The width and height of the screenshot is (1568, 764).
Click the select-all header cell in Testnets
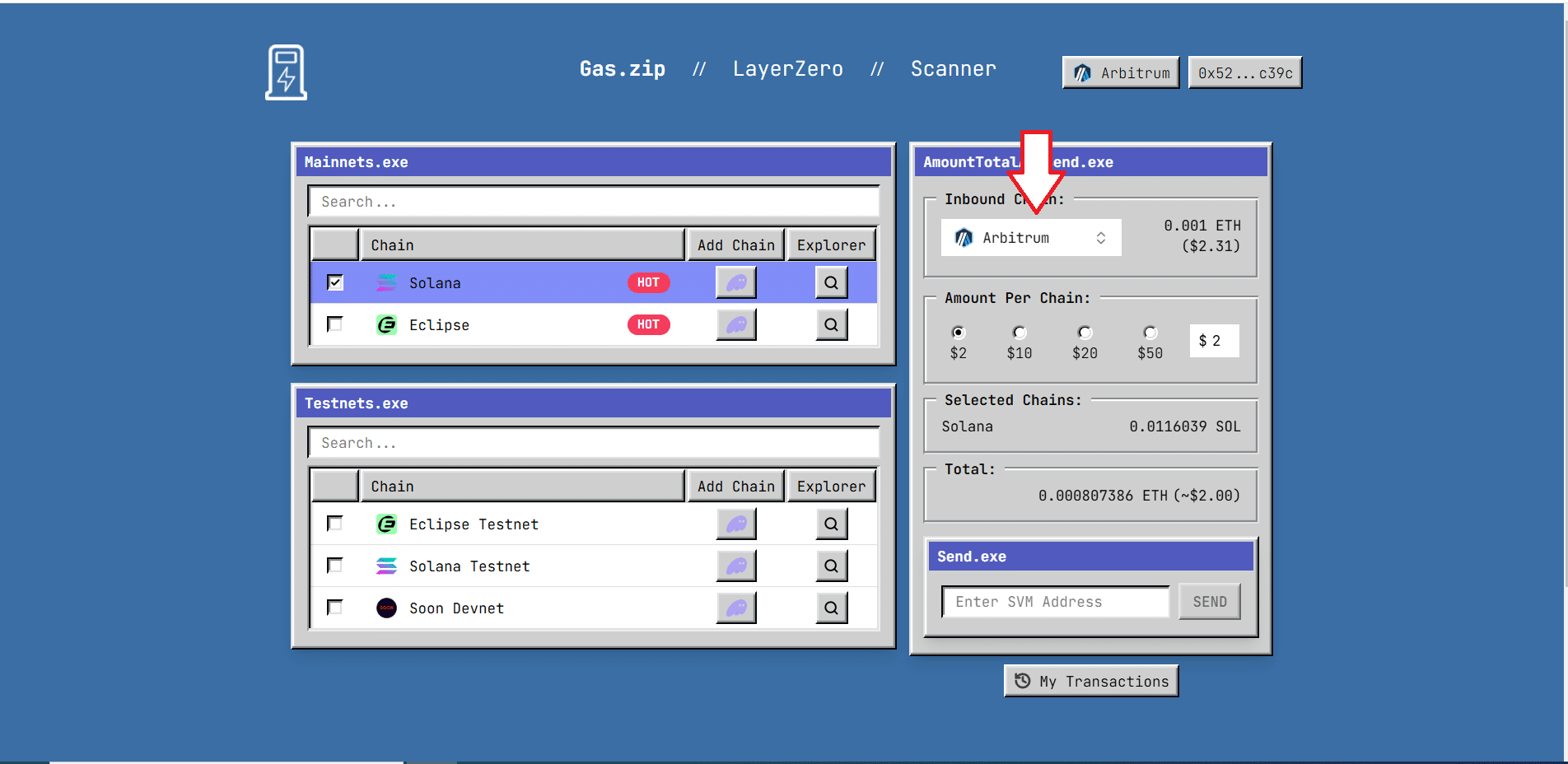click(334, 487)
